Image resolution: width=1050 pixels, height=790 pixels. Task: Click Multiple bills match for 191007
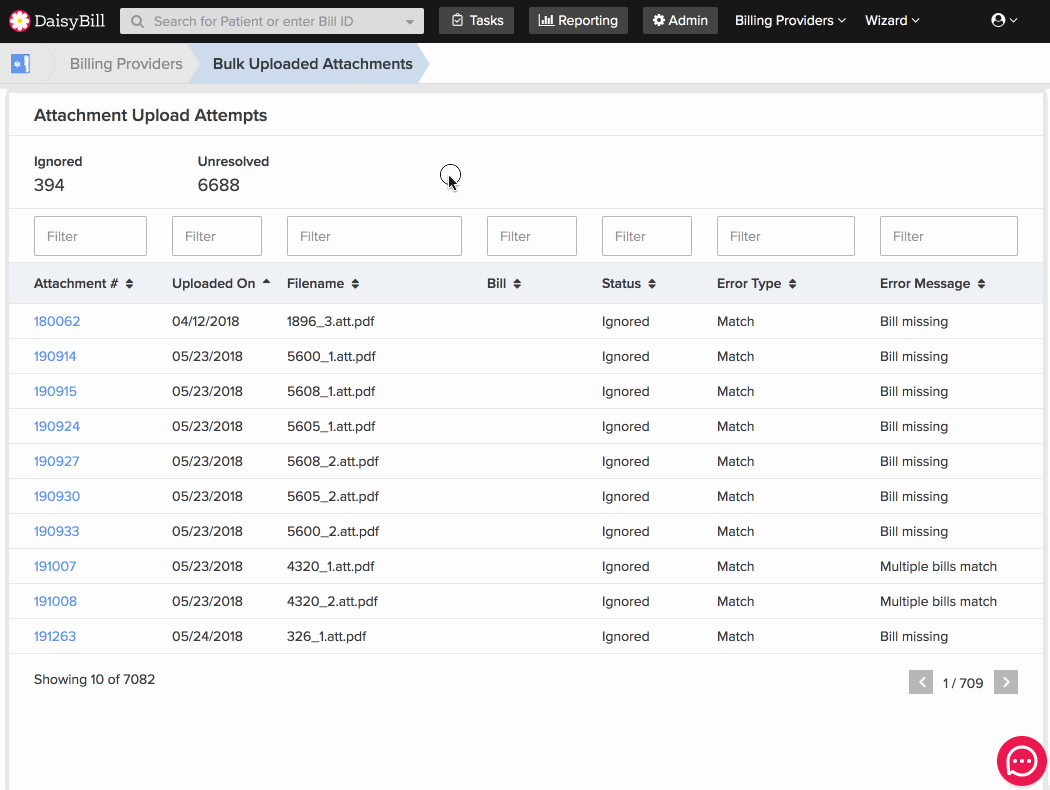pos(938,566)
